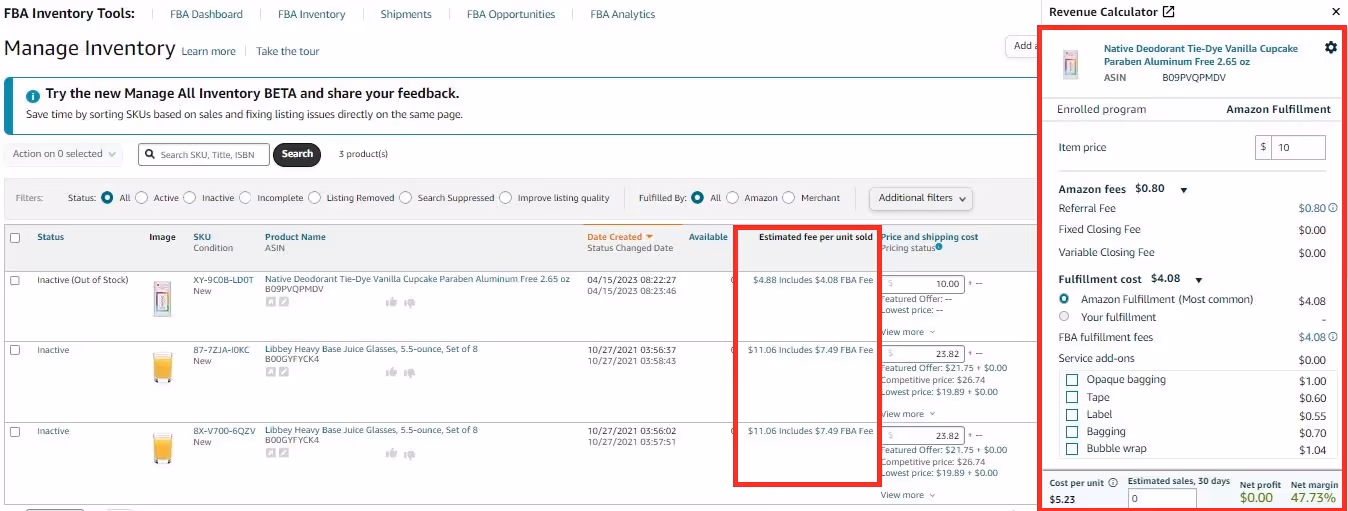The width and height of the screenshot is (1348, 511).
Task: Open juice glass thumbnail for 87-7ZJA-I0KC
Action: 162,369
